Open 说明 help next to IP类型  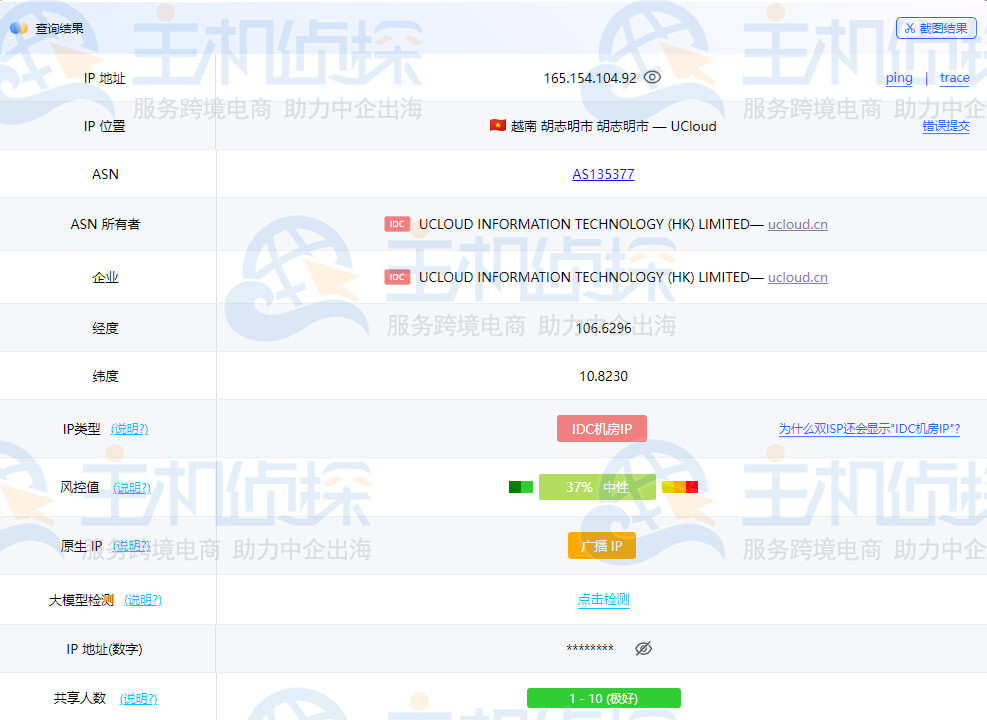(x=129, y=429)
